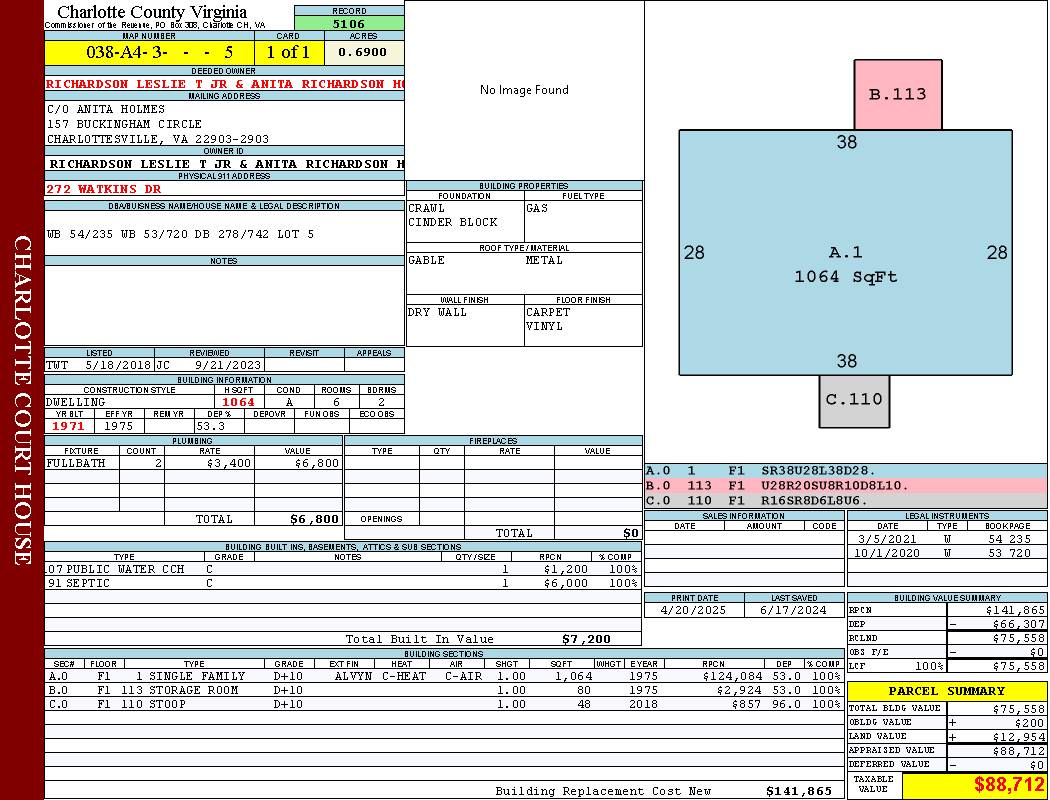
Task: Click the yellow PARCEL SUMMARY header
Action: 946,691
